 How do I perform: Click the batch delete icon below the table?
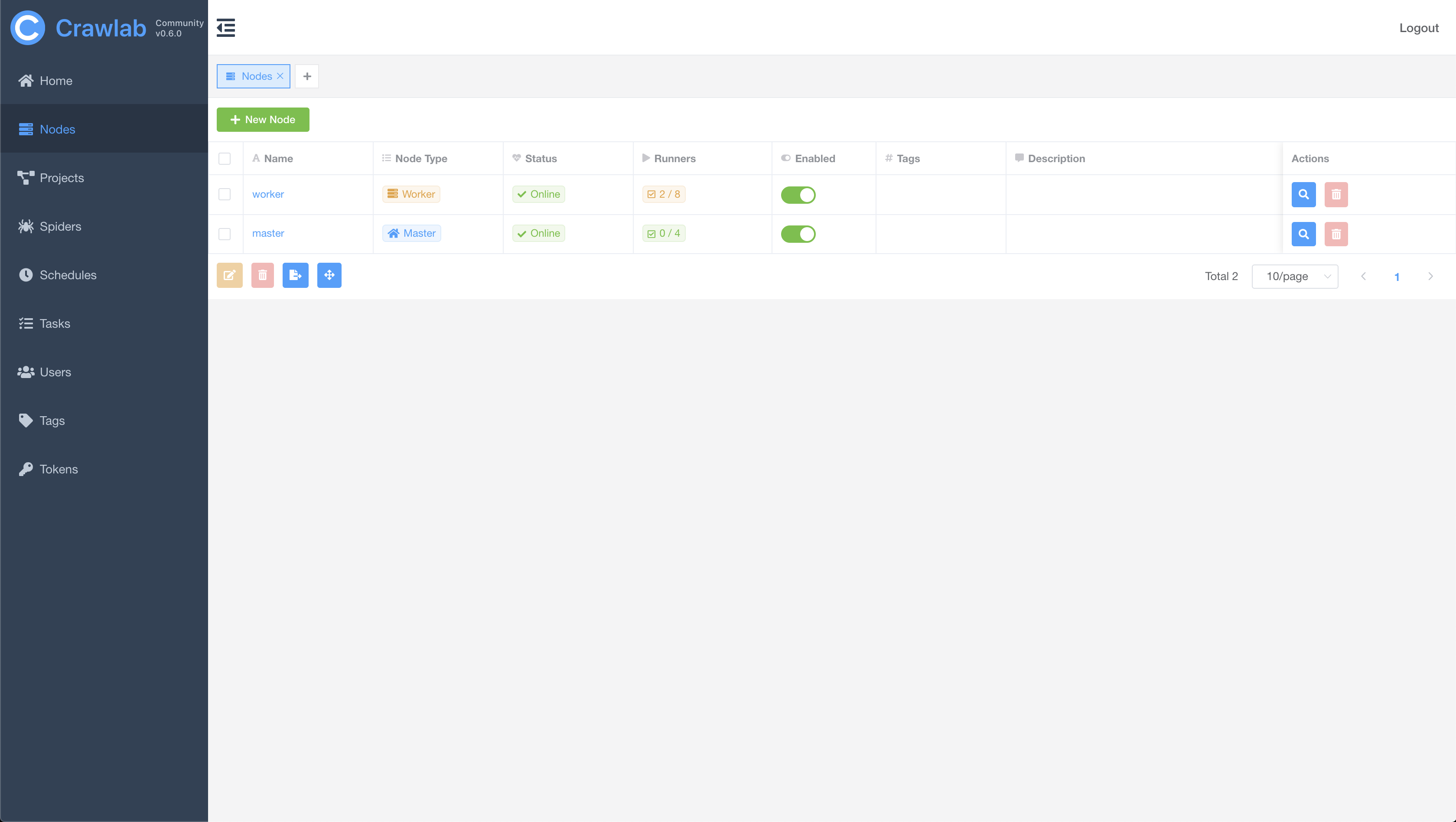pos(262,275)
